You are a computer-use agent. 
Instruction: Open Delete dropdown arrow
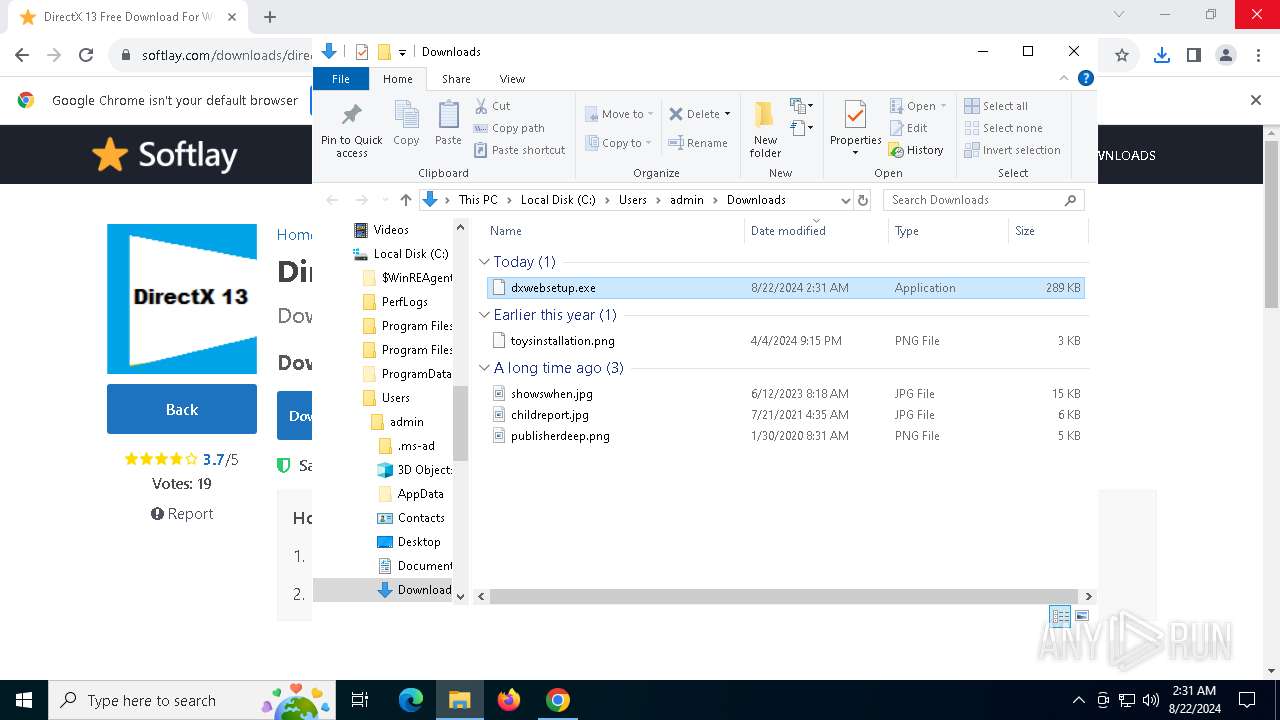(x=727, y=114)
